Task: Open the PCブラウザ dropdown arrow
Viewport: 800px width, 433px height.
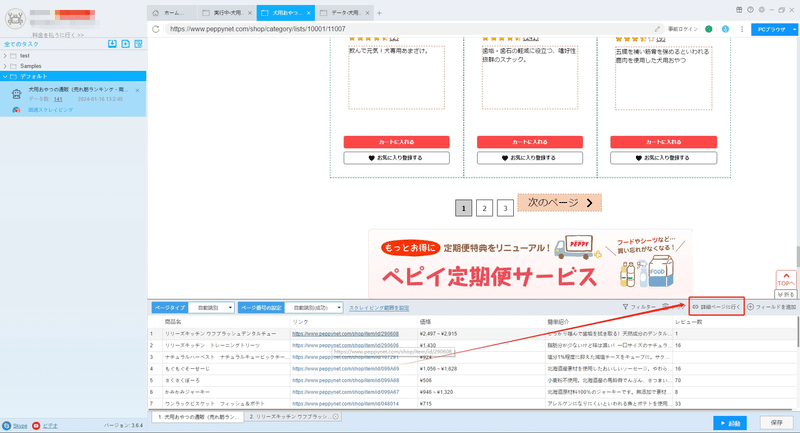Action: (794, 30)
